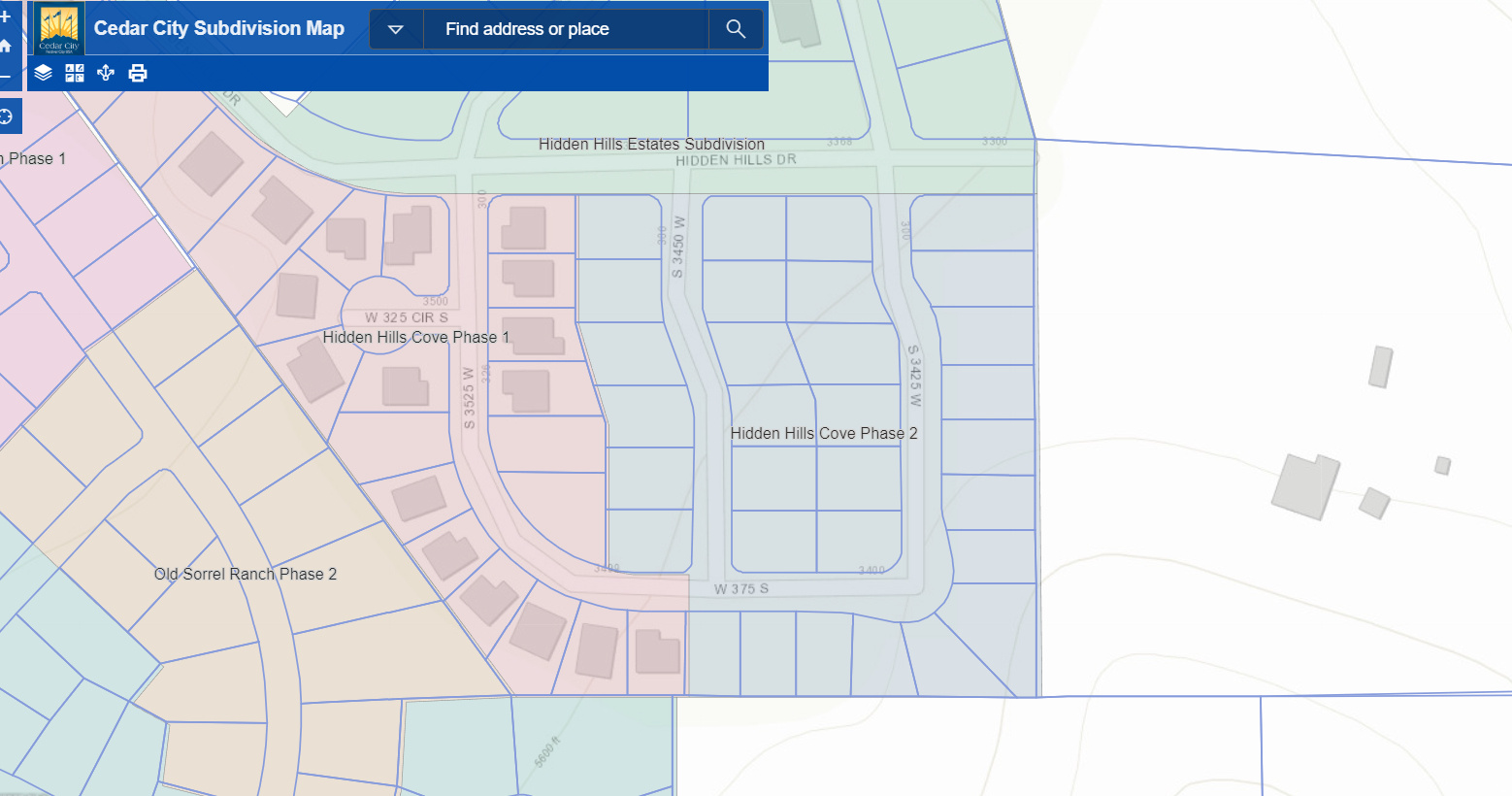The width and height of the screenshot is (1512, 796).
Task: Open the Basemap Gallery
Action: pos(75,73)
